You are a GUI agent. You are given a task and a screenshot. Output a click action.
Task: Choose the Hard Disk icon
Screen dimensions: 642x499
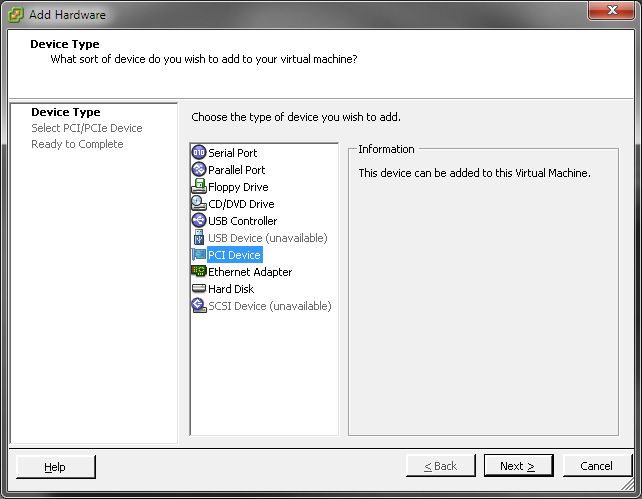[x=199, y=288]
